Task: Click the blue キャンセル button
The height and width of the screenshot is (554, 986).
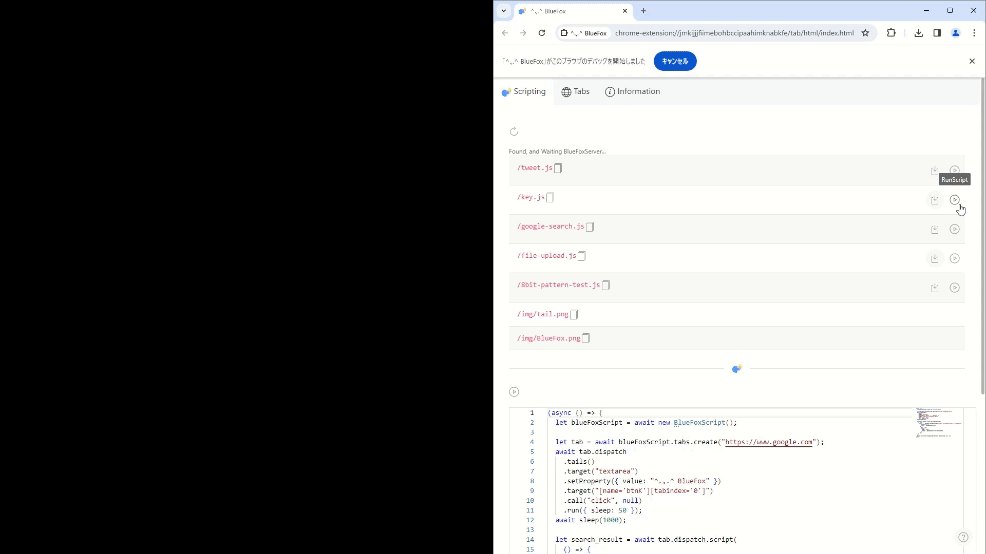Action: point(675,61)
